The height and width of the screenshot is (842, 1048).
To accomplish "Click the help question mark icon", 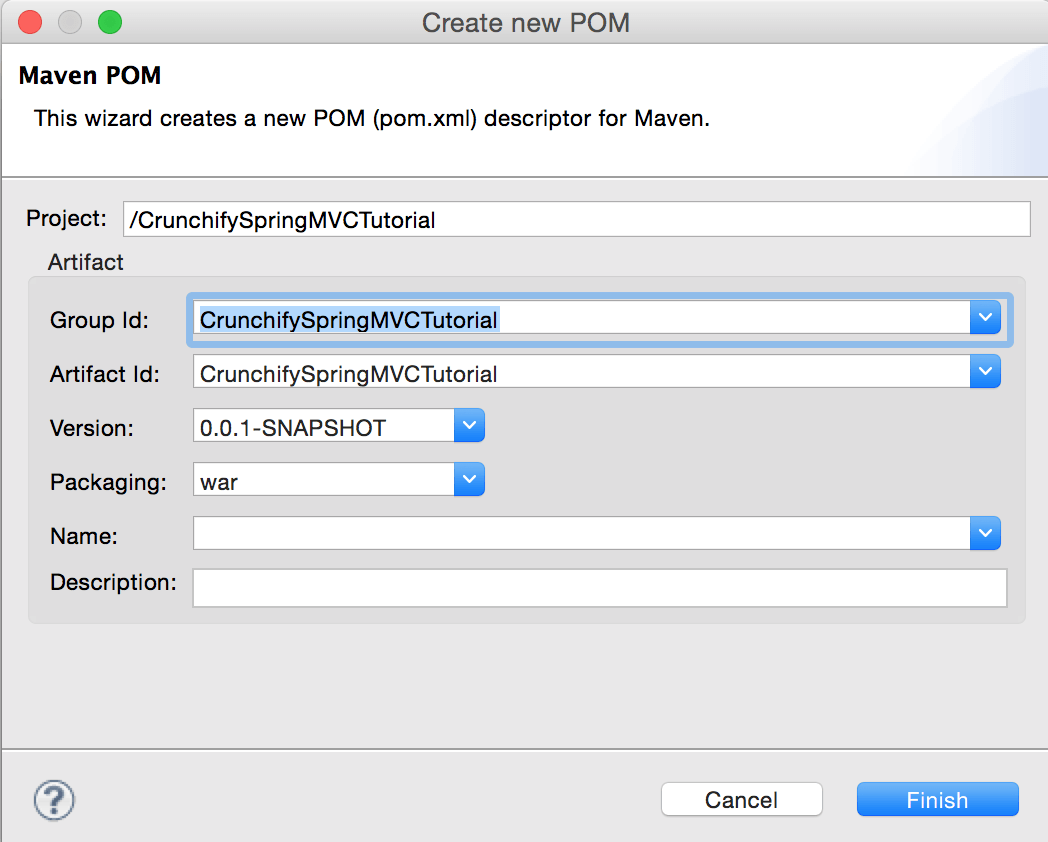I will pos(55,800).
